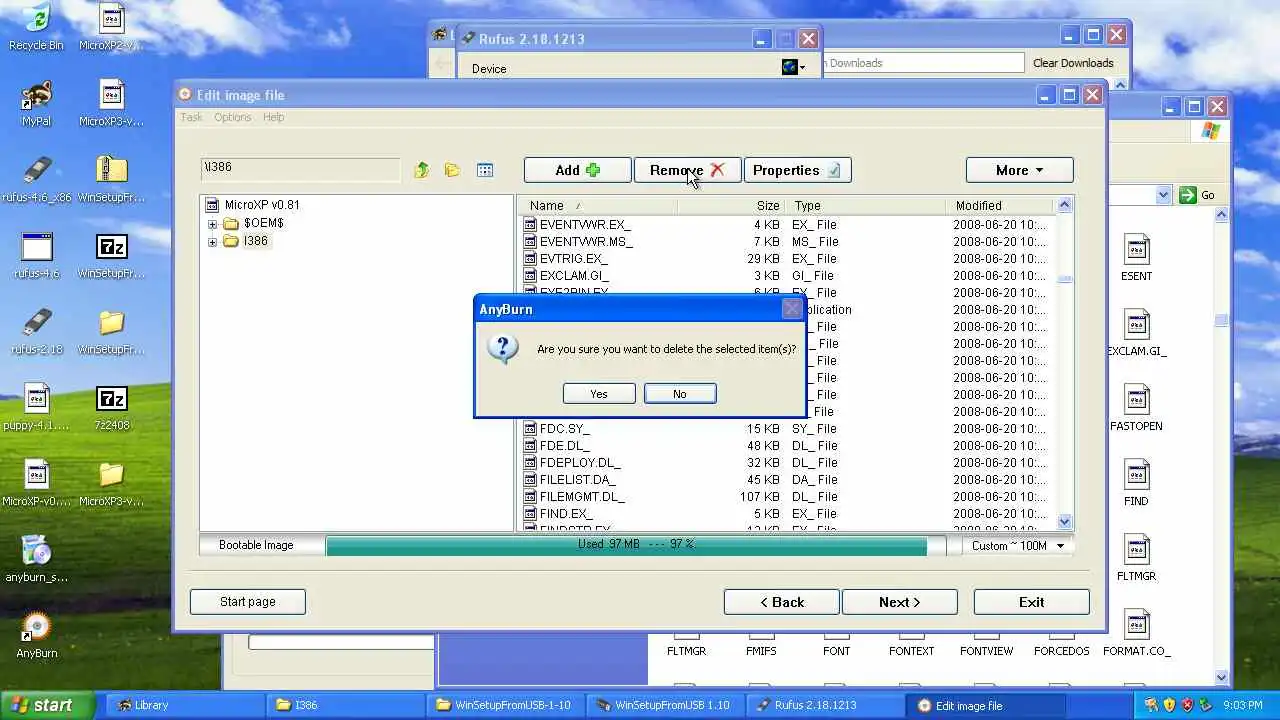
Task: Expand the I386 tree node
Action: point(212,242)
